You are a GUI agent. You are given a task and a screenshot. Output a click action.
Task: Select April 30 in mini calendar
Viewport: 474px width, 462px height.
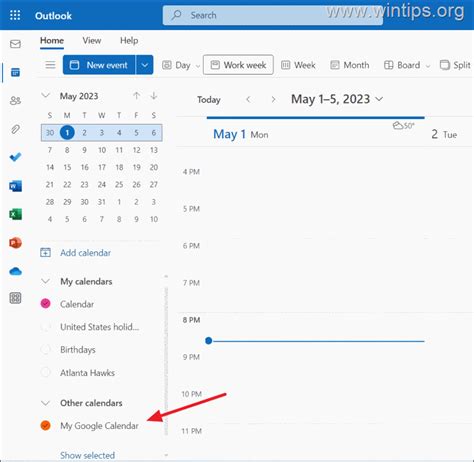pyautogui.click(x=50, y=132)
